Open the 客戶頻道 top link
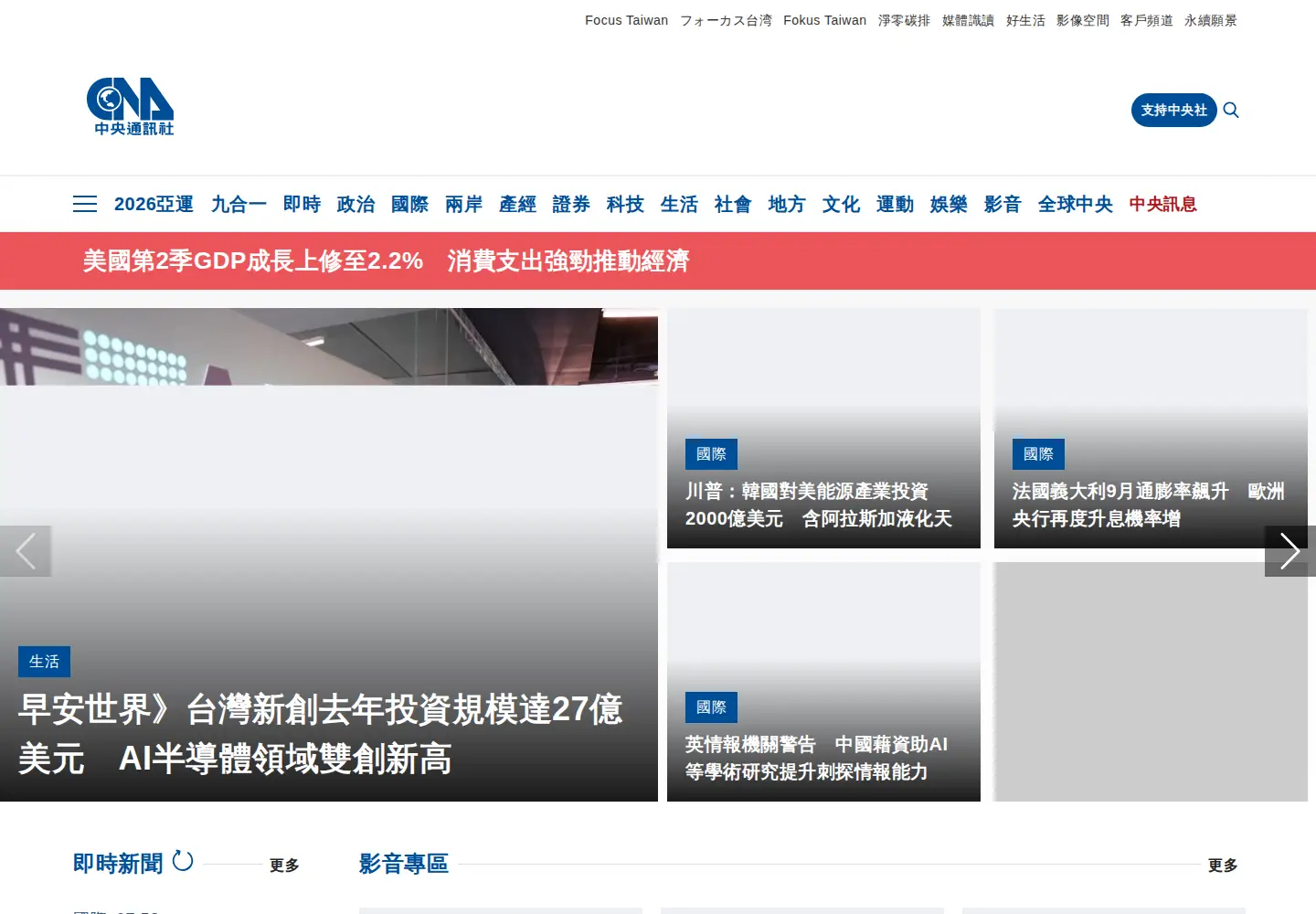Image resolution: width=1316 pixels, height=914 pixels. (x=1147, y=20)
